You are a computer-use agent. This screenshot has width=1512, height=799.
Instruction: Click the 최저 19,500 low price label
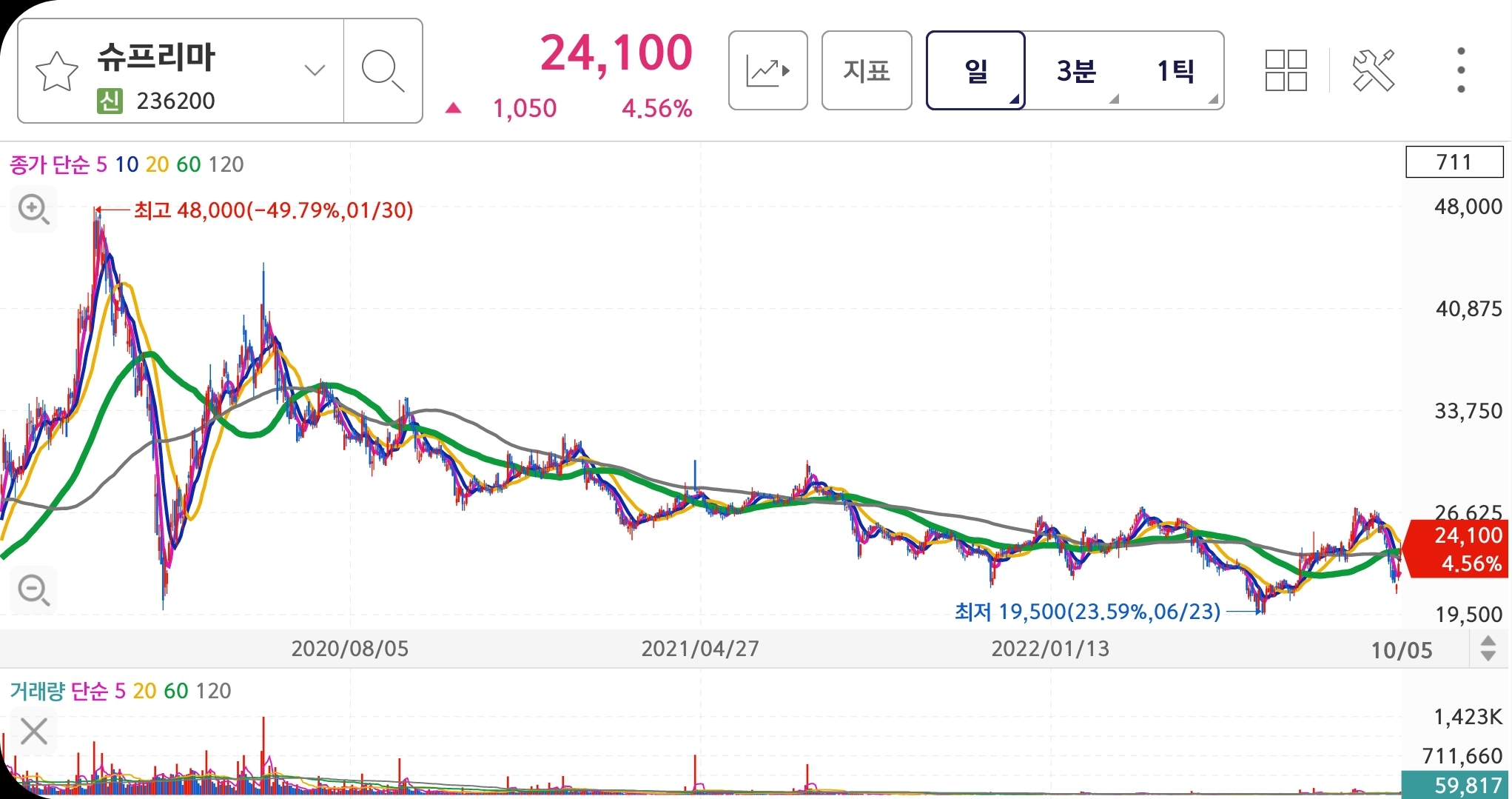click(1087, 612)
